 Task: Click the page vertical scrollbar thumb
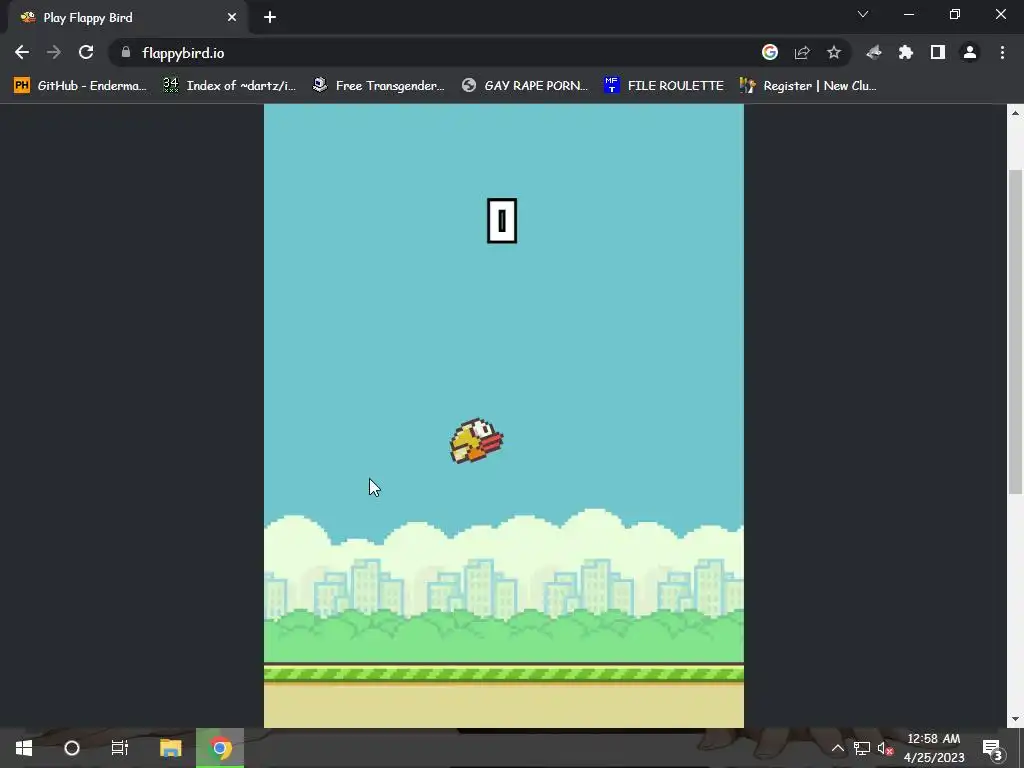point(1015,331)
